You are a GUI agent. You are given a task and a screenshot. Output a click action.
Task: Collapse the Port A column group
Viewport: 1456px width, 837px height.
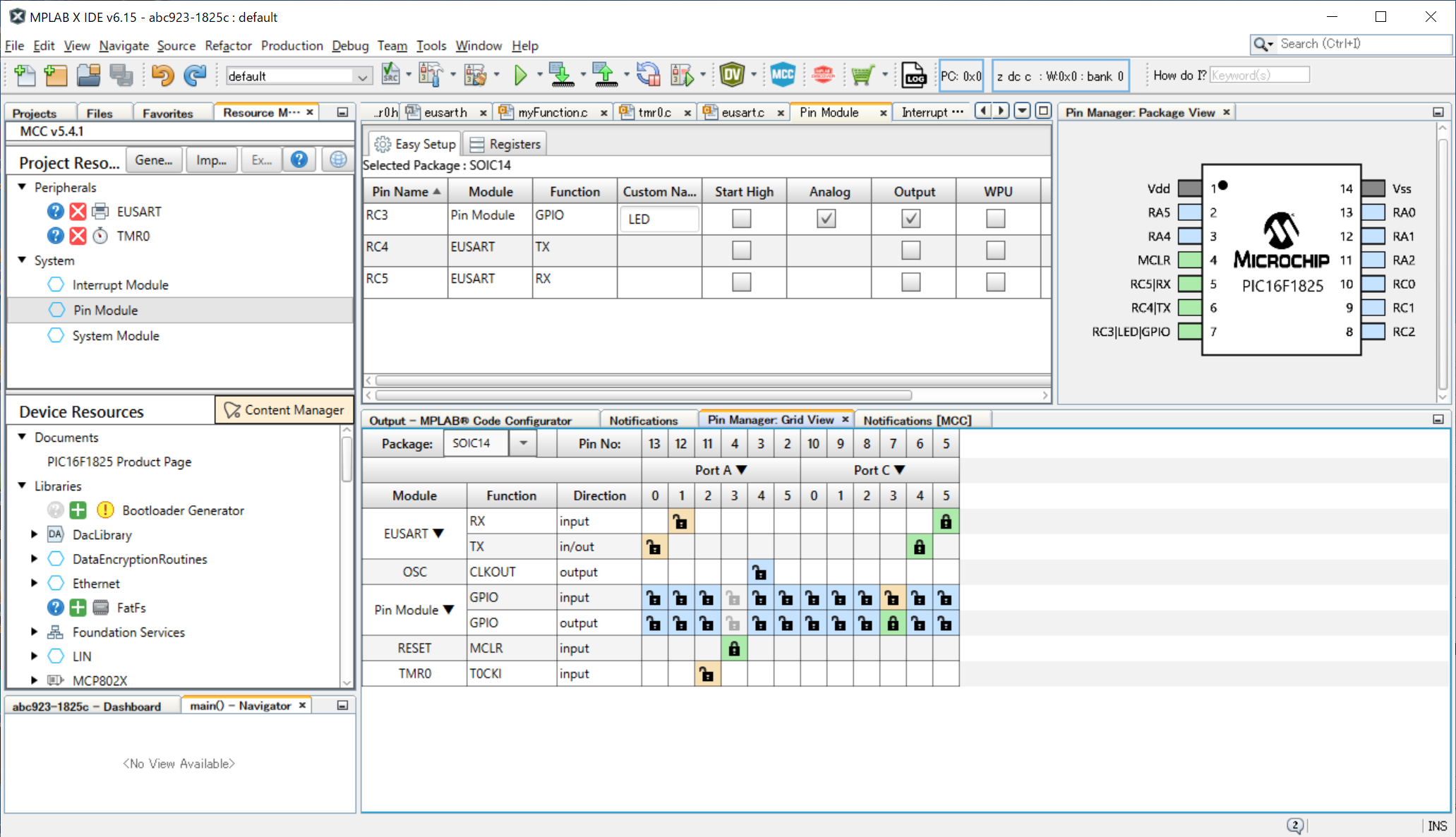tap(741, 470)
